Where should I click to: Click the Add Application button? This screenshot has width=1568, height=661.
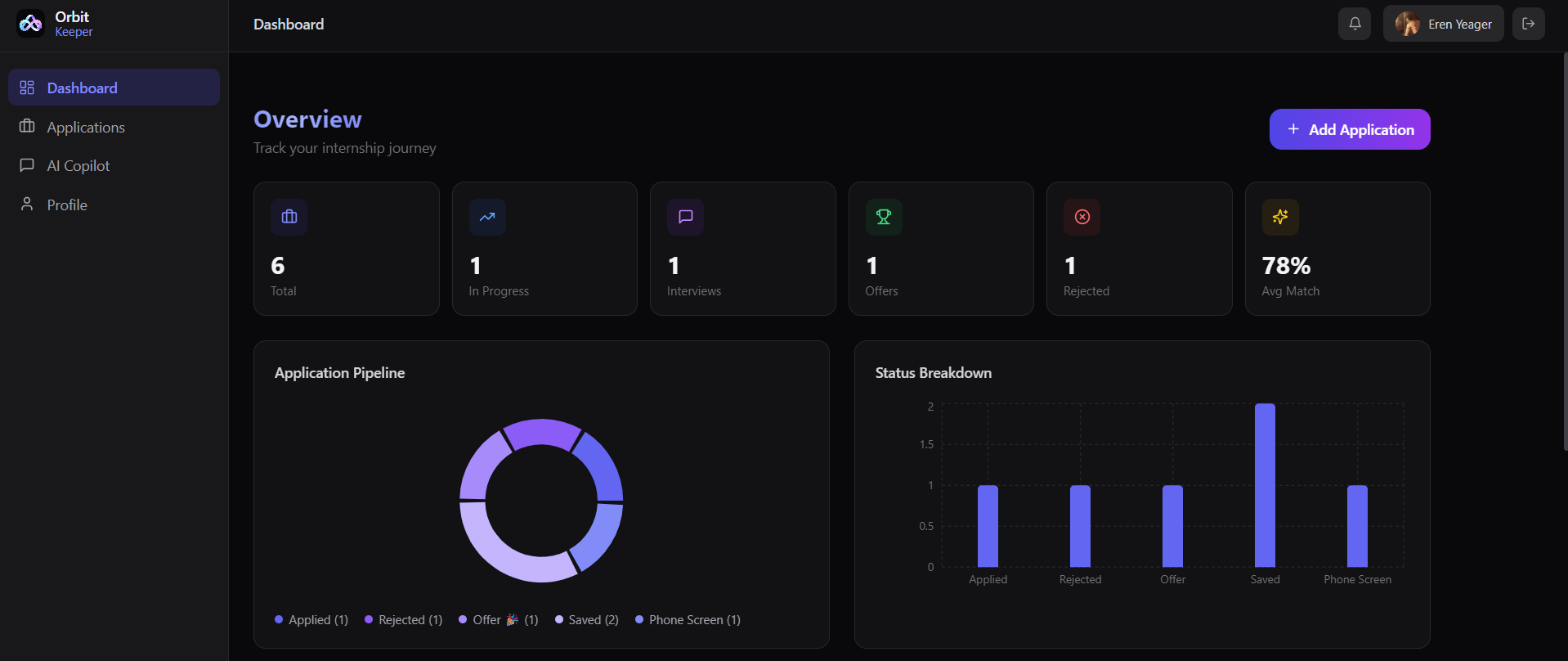pos(1350,129)
